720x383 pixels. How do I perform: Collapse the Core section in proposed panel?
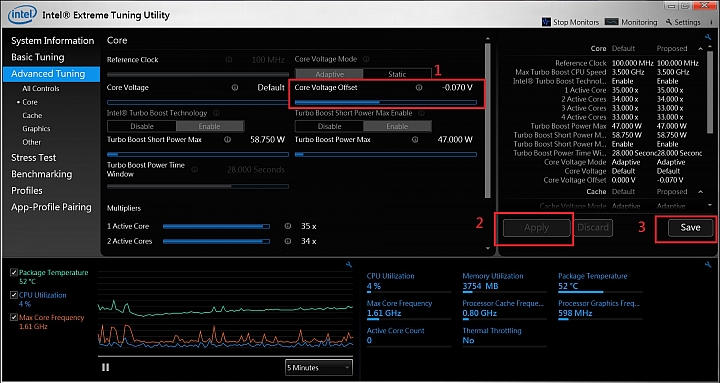pyautogui.click(x=700, y=49)
